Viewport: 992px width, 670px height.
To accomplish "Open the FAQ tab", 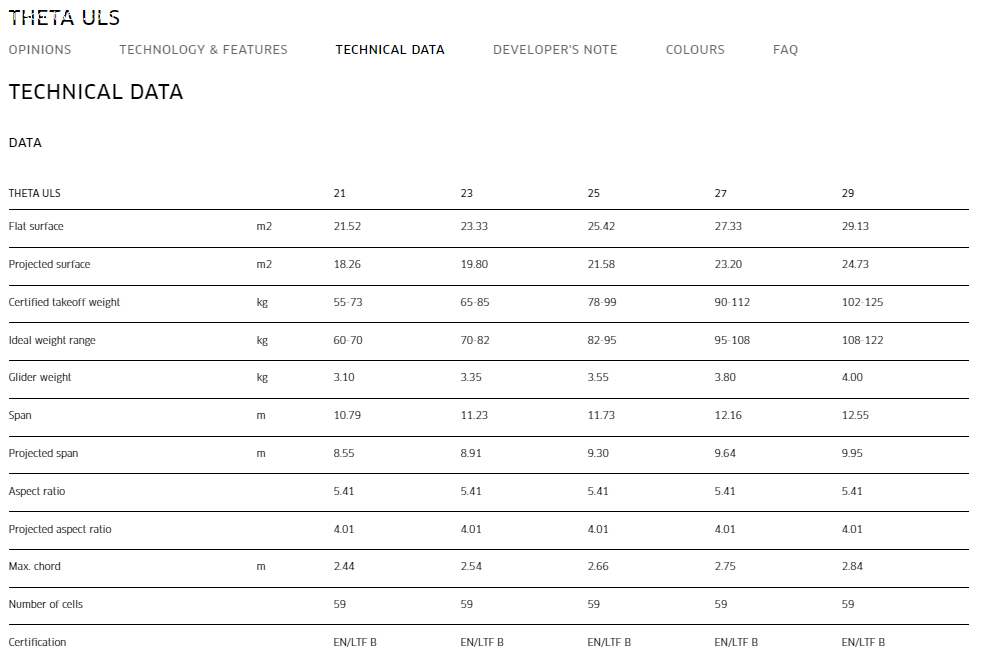I will click(785, 50).
